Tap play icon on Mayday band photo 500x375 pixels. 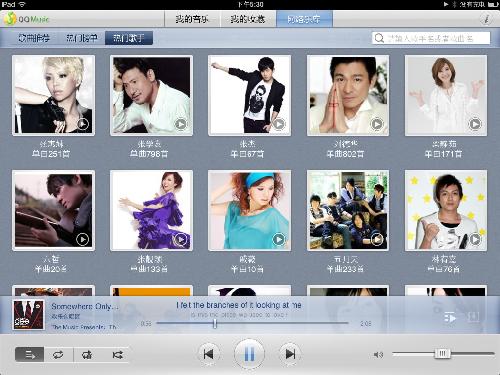pyautogui.click(x=377, y=239)
